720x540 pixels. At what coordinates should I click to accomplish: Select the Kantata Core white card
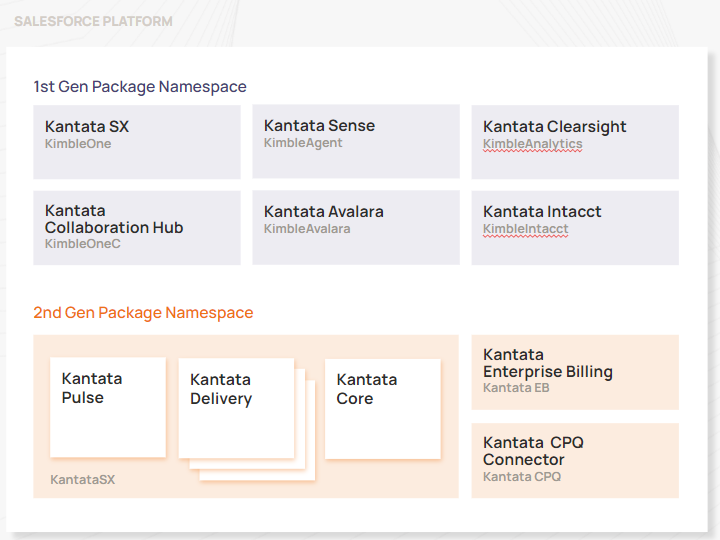382,409
